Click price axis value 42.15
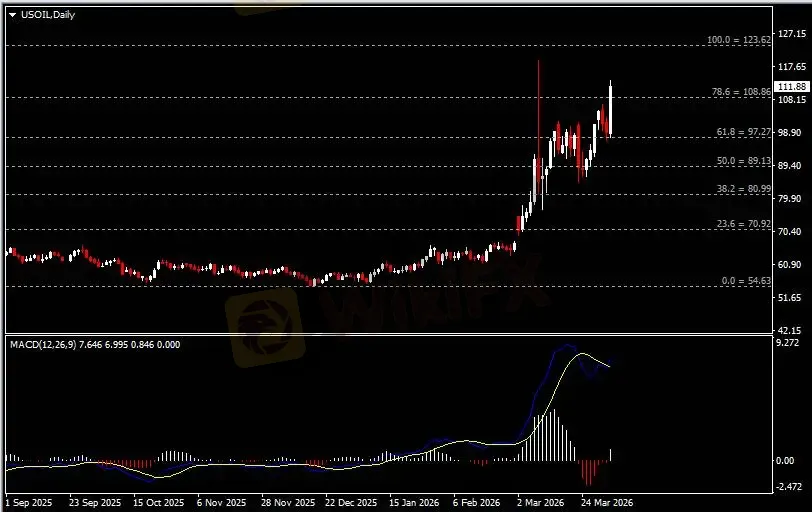Screen dimensions: 812x512 pos(790,330)
